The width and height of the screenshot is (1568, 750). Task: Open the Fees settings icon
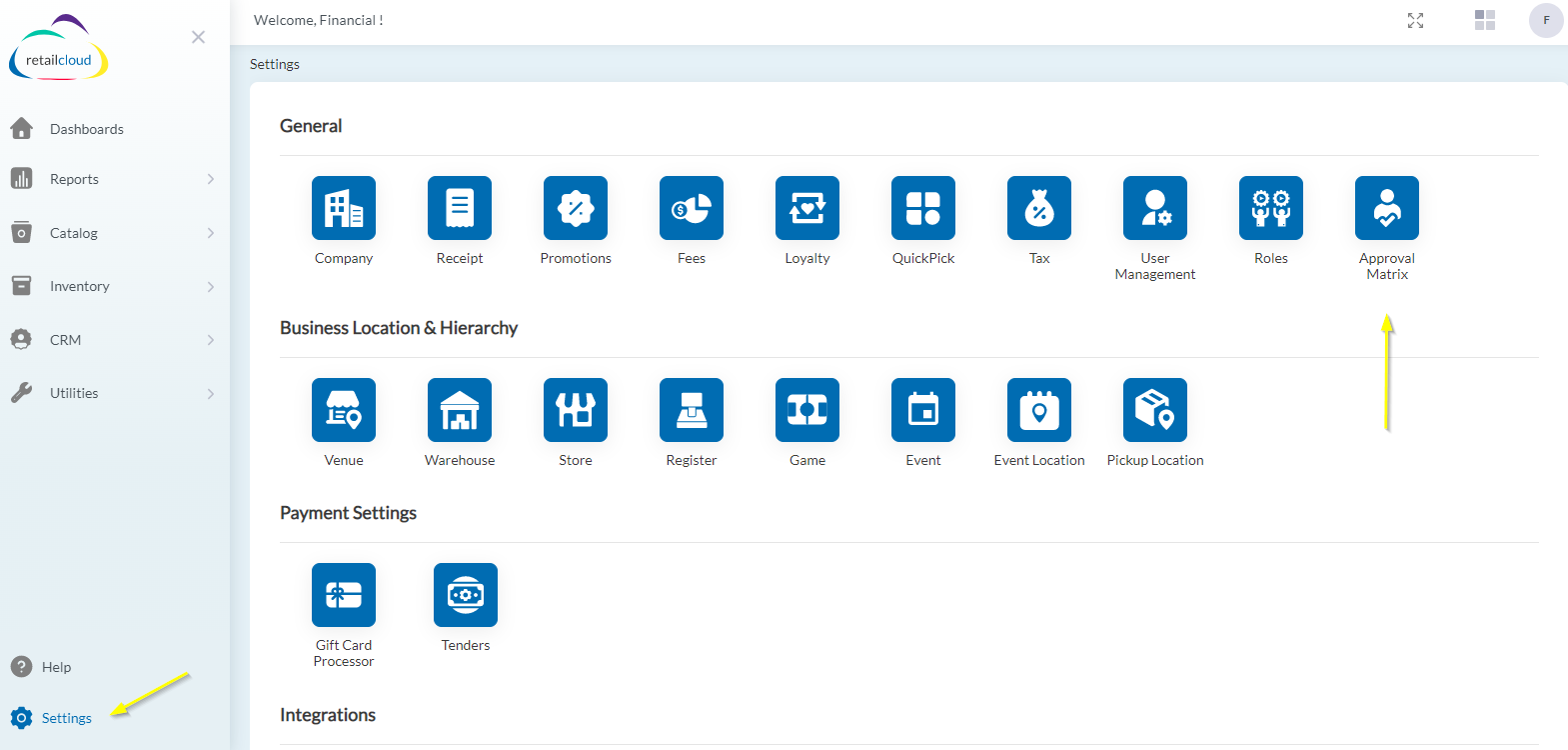[692, 208]
